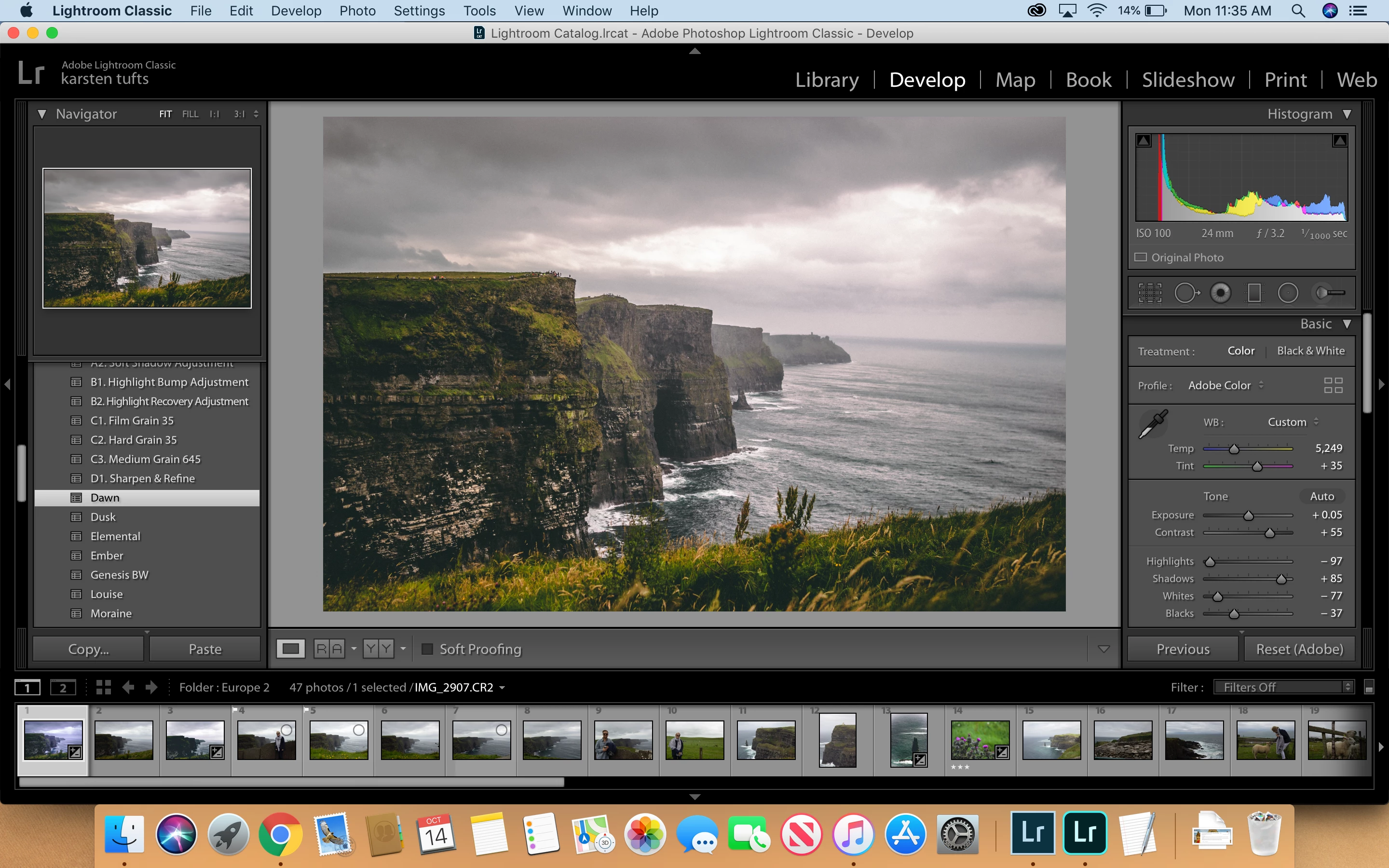1389x868 pixels.
Task: Select the Crop Overlay tool
Action: click(1150, 293)
